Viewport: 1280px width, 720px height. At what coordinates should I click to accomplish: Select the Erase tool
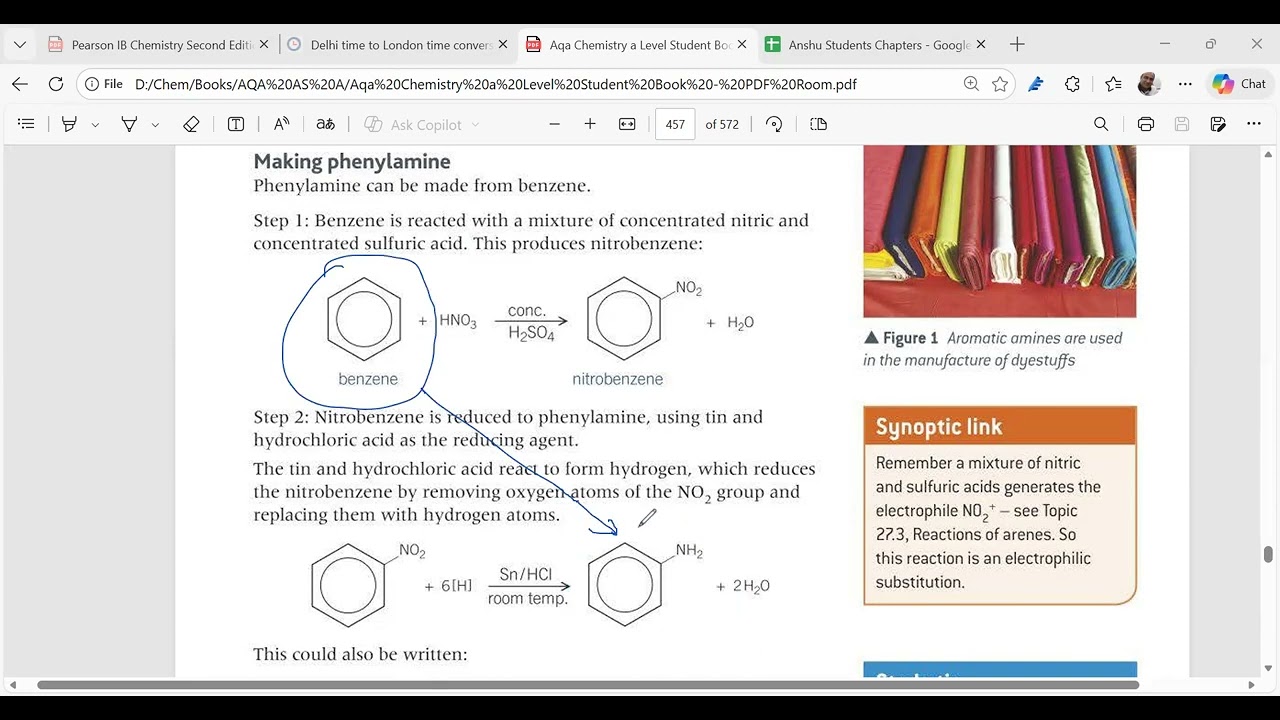[191, 124]
